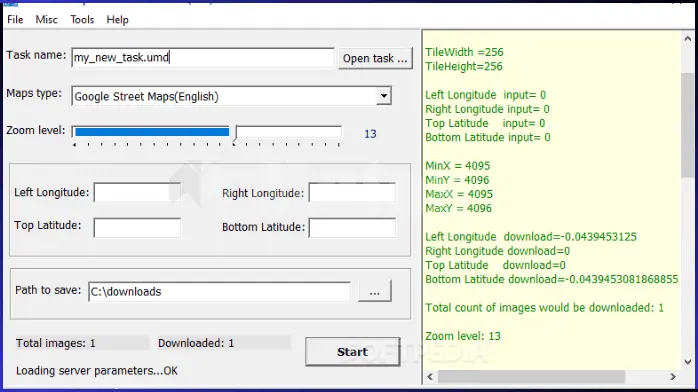Click the log panel horizontal scrollbar thumb

(x=532, y=377)
